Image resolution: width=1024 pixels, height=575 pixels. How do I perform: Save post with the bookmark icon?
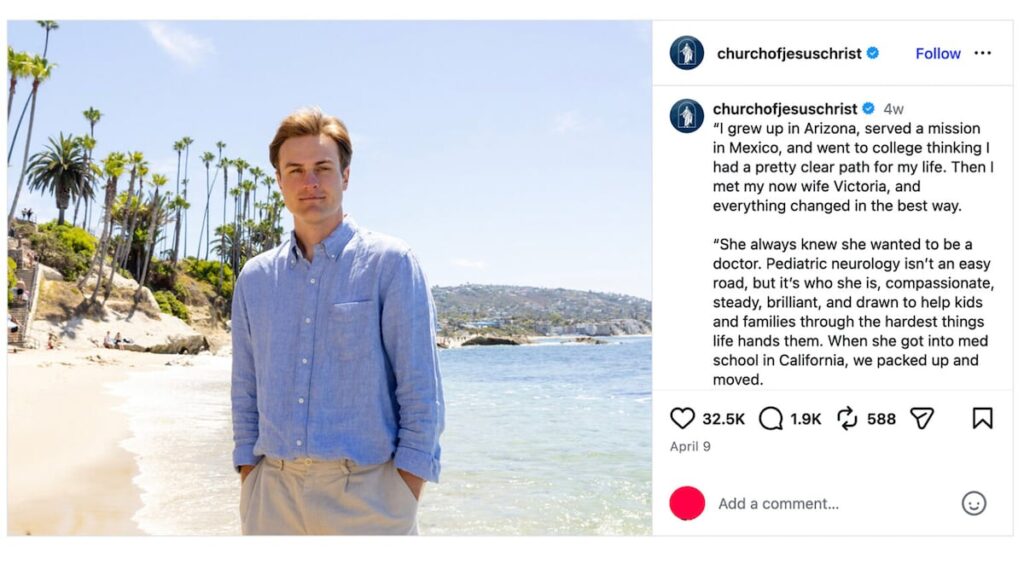tap(982, 418)
